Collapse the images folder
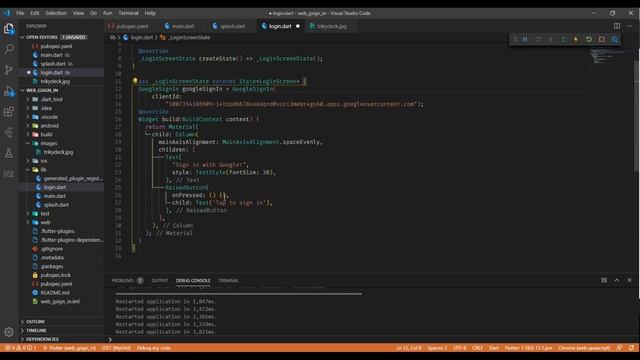The image size is (640, 360). pos(61,143)
